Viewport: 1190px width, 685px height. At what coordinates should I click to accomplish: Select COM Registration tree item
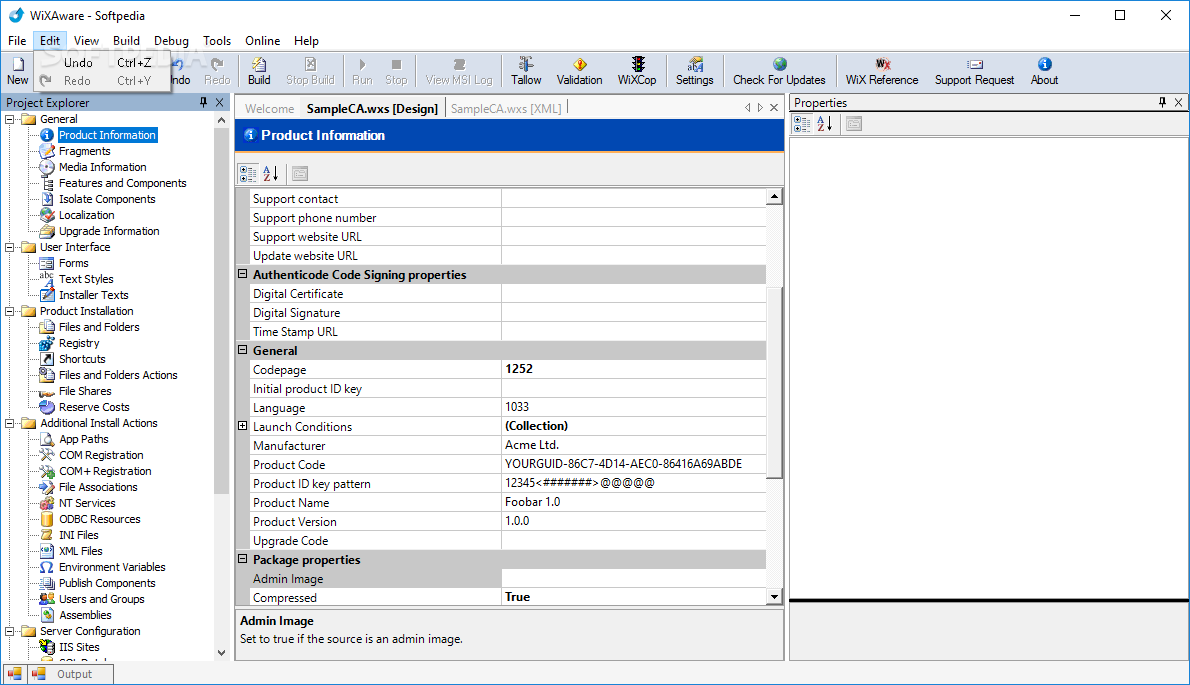(102, 455)
